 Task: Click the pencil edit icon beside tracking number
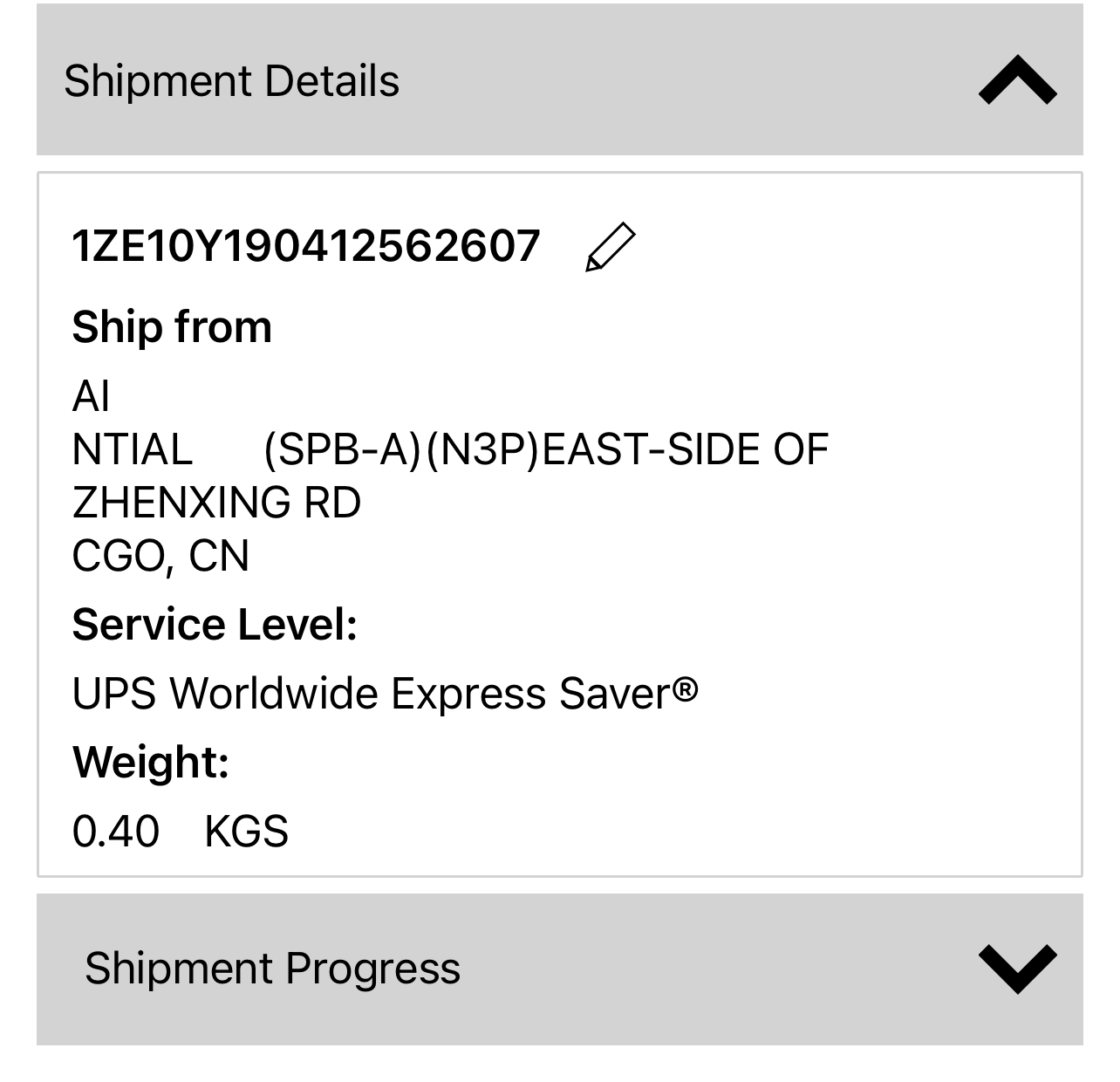point(610,247)
